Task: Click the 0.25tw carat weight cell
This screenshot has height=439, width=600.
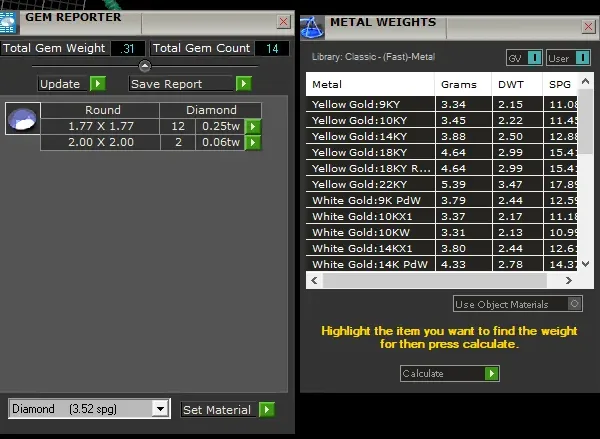Action: tap(220, 126)
